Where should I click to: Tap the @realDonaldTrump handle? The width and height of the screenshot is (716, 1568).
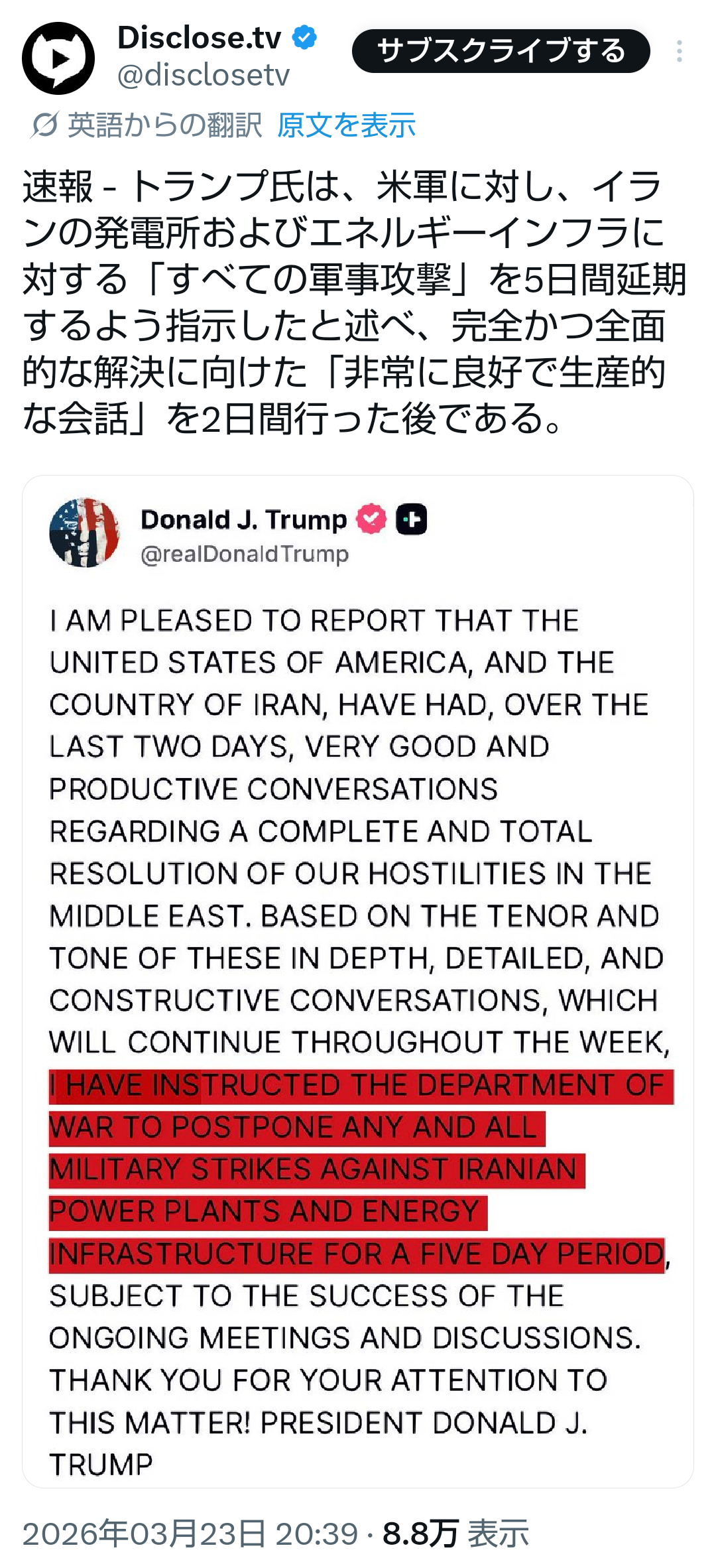click(245, 554)
